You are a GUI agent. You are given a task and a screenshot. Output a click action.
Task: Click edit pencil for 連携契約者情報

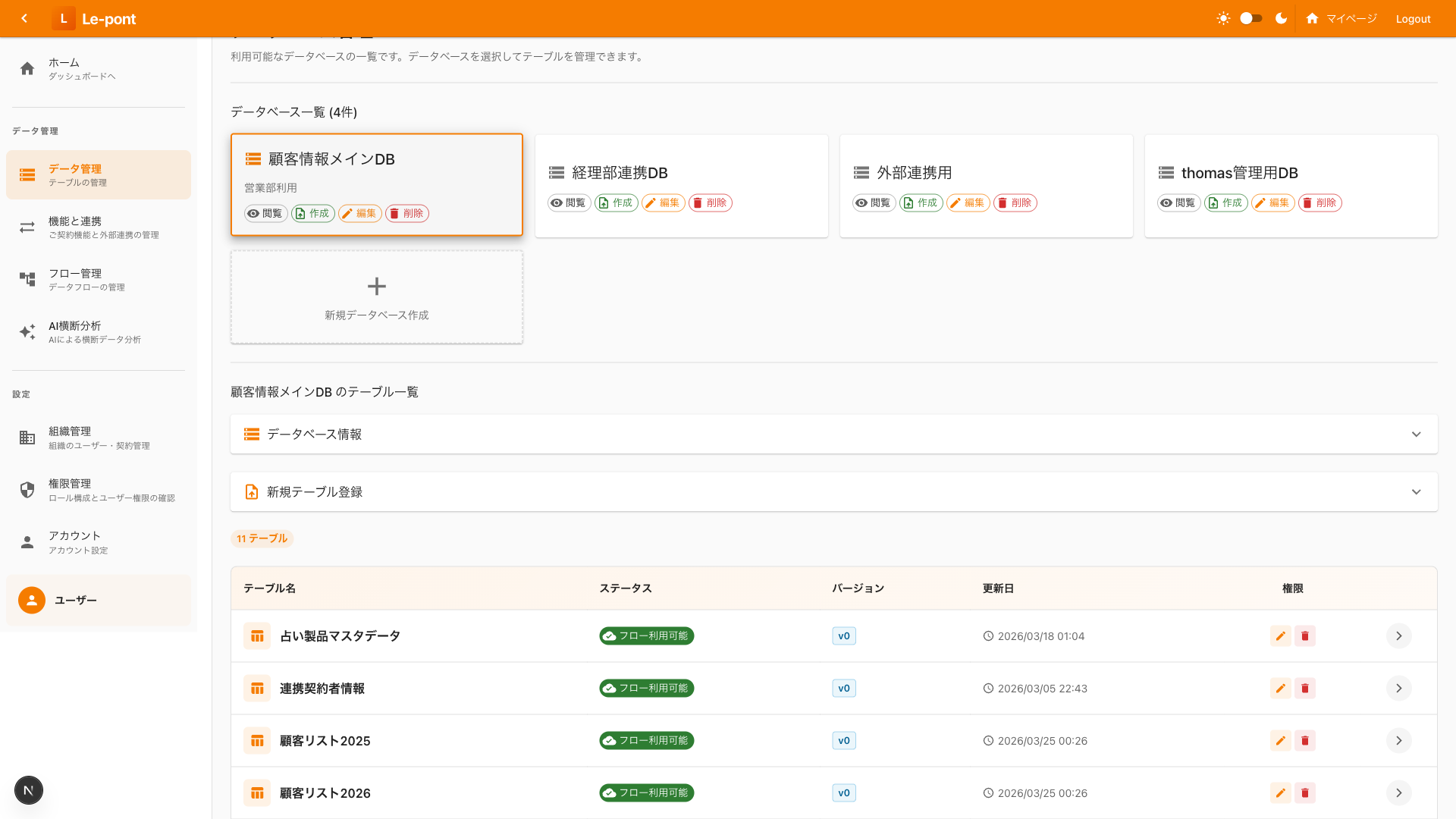(x=1280, y=689)
